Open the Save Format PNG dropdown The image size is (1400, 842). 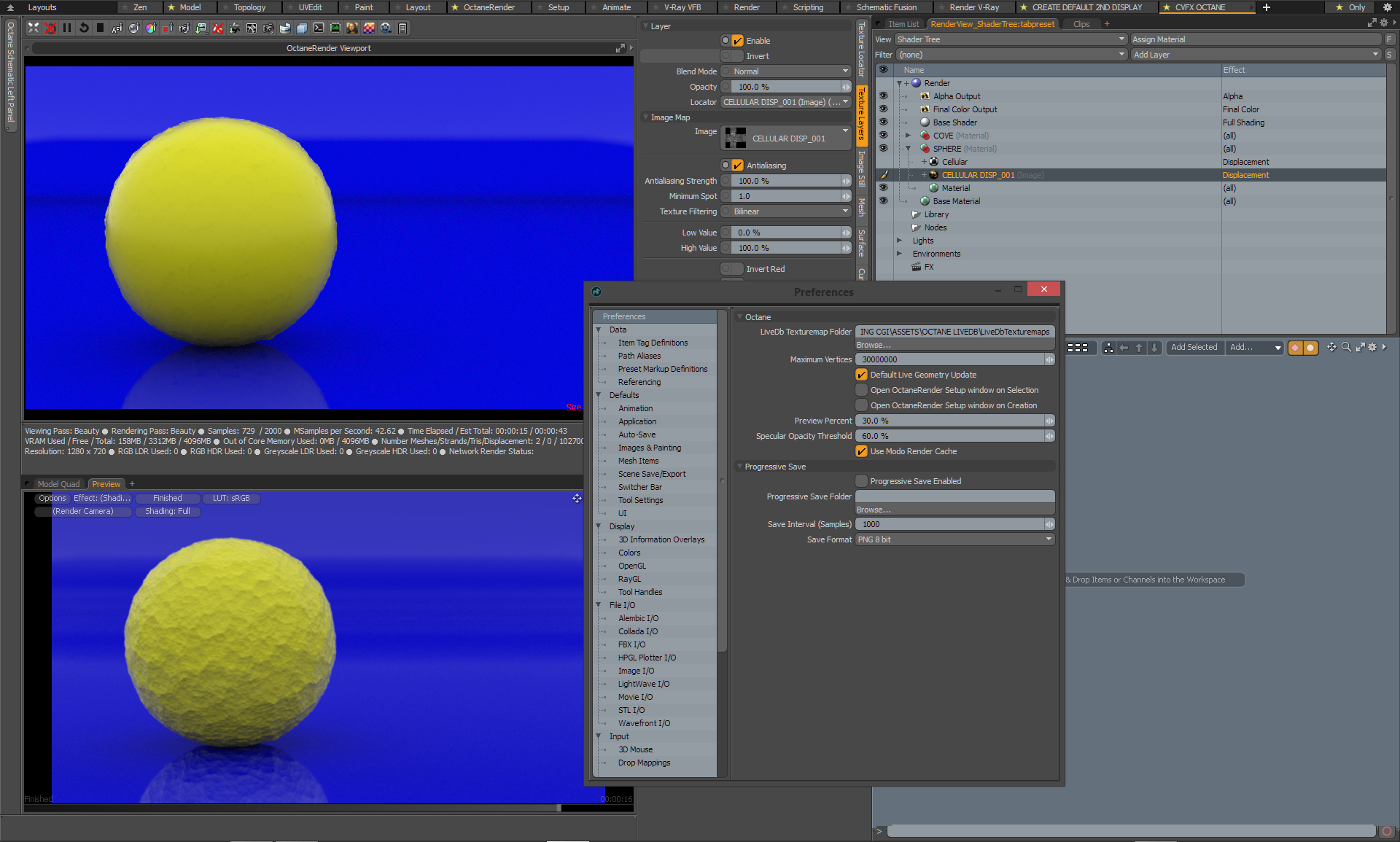point(954,539)
